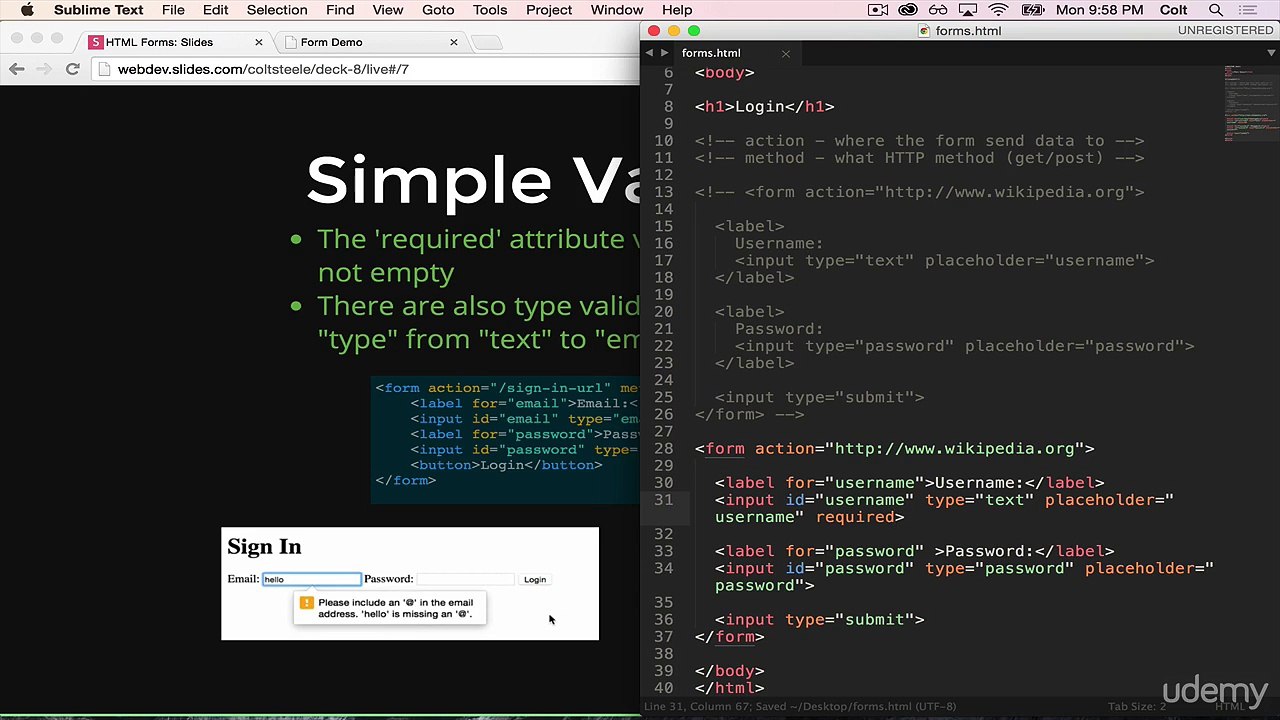This screenshot has height=720, width=1280.
Task: Open Spotlight search
Action: tap(1216, 10)
